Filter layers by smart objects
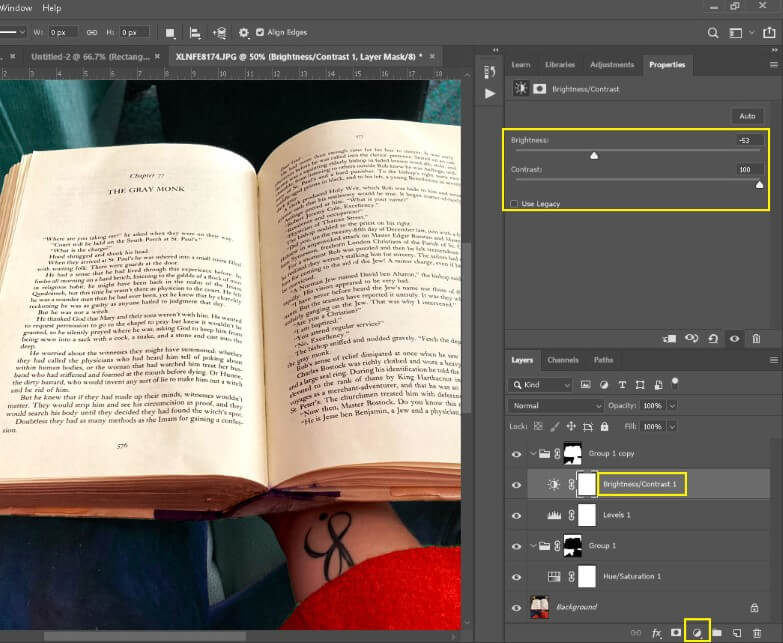The height and width of the screenshot is (643, 783). click(x=658, y=385)
